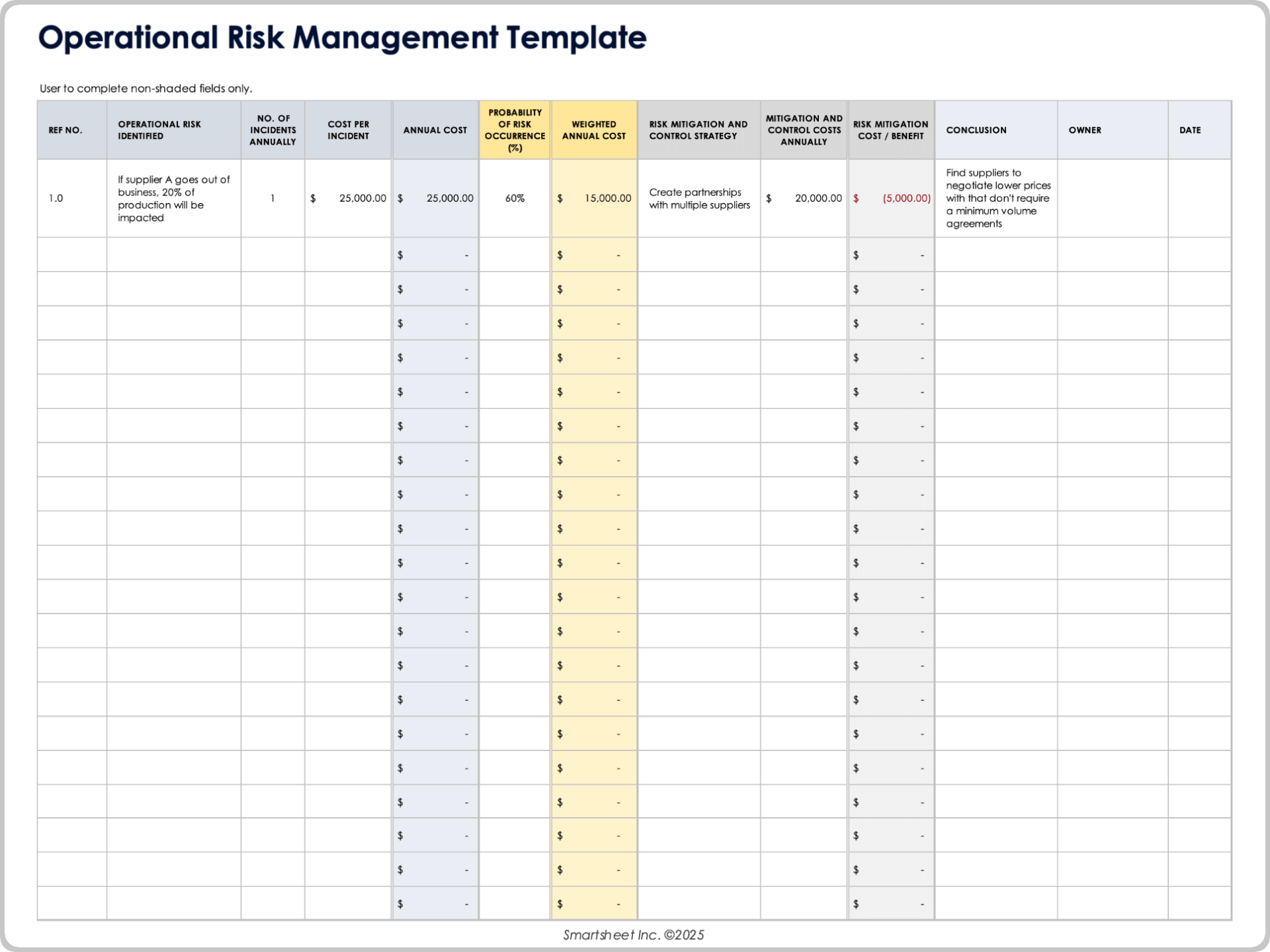The height and width of the screenshot is (952, 1270).
Task: Select the WEIGHTED ANNUAL COST header
Action: point(593,130)
